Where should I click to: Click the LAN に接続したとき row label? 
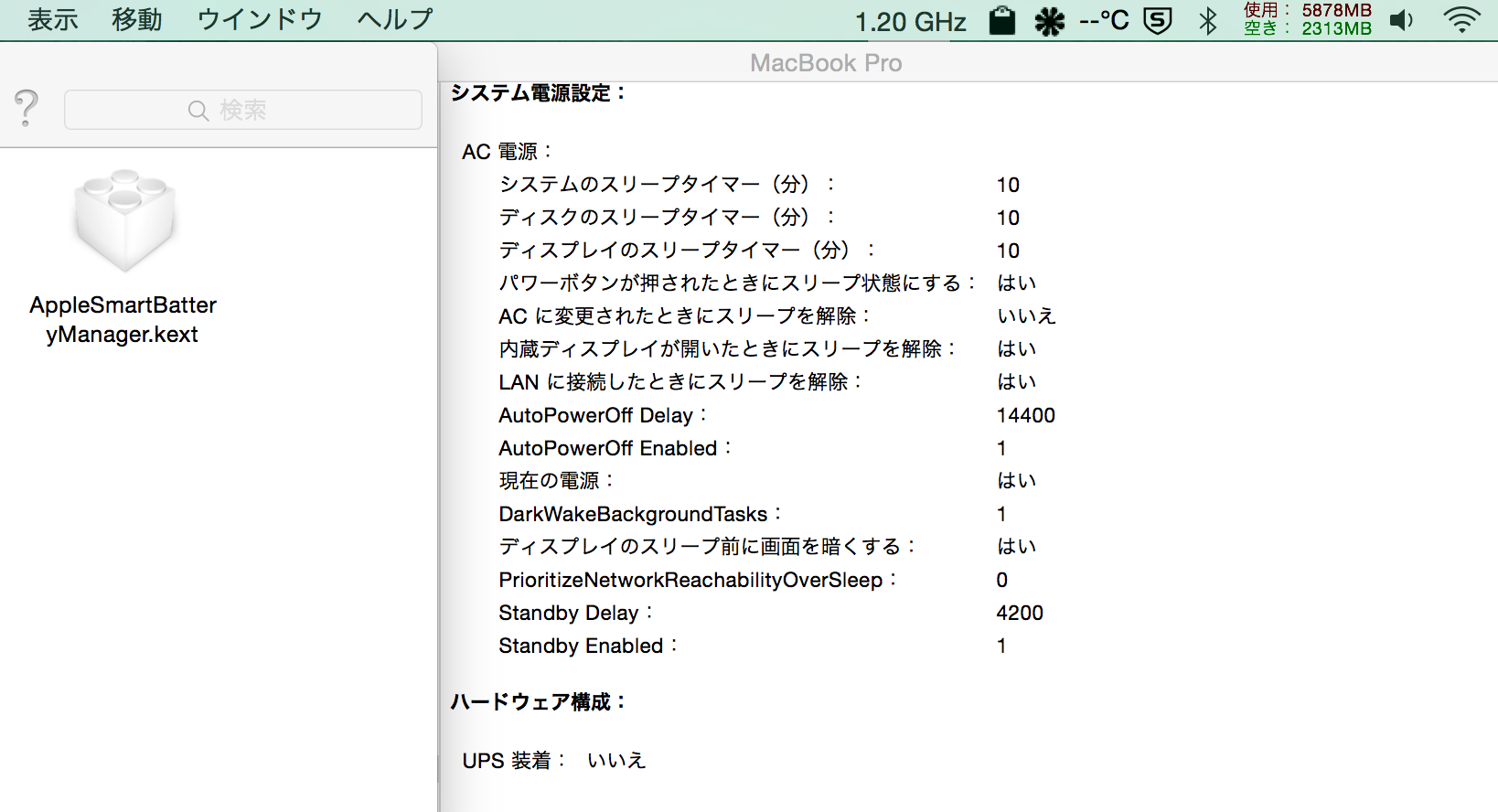tap(680, 381)
